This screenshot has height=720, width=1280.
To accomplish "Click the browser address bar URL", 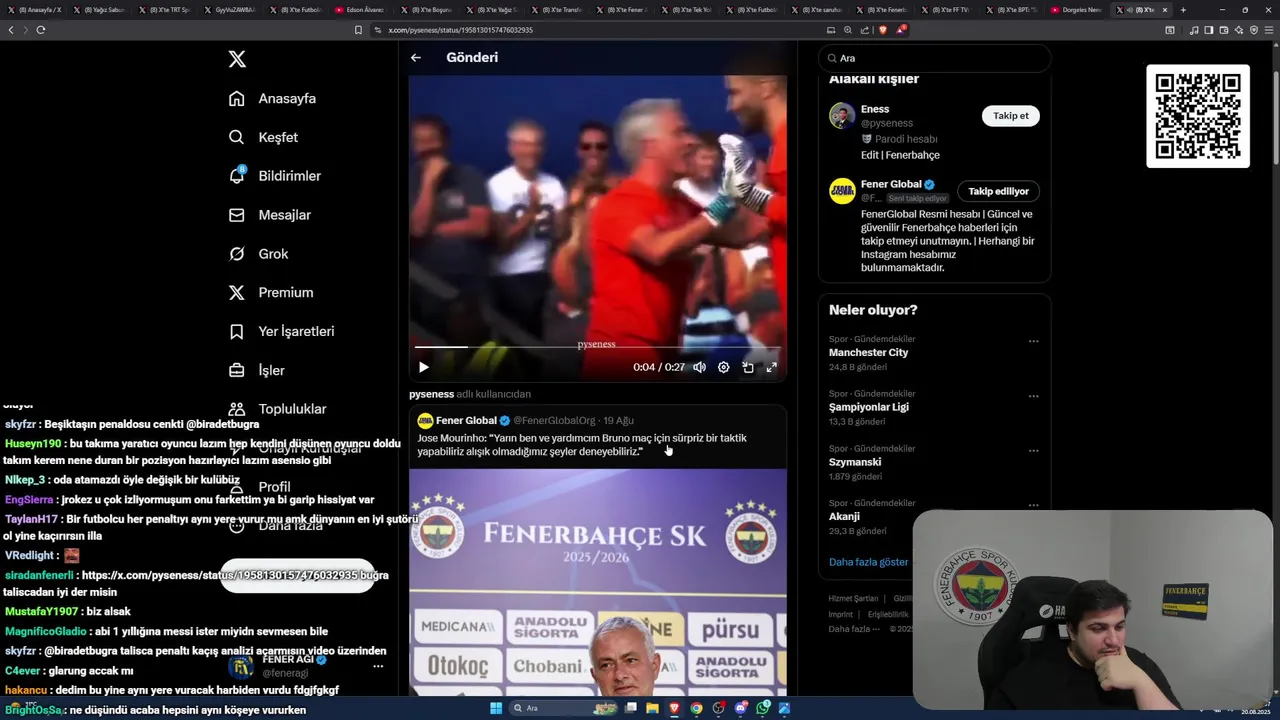I will tap(460, 30).
